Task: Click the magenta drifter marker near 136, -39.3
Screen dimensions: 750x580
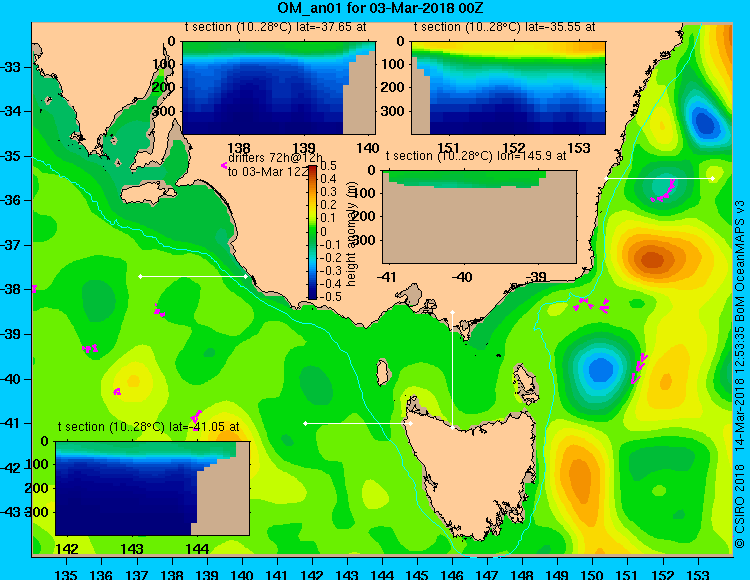Action: coord(90,348)
